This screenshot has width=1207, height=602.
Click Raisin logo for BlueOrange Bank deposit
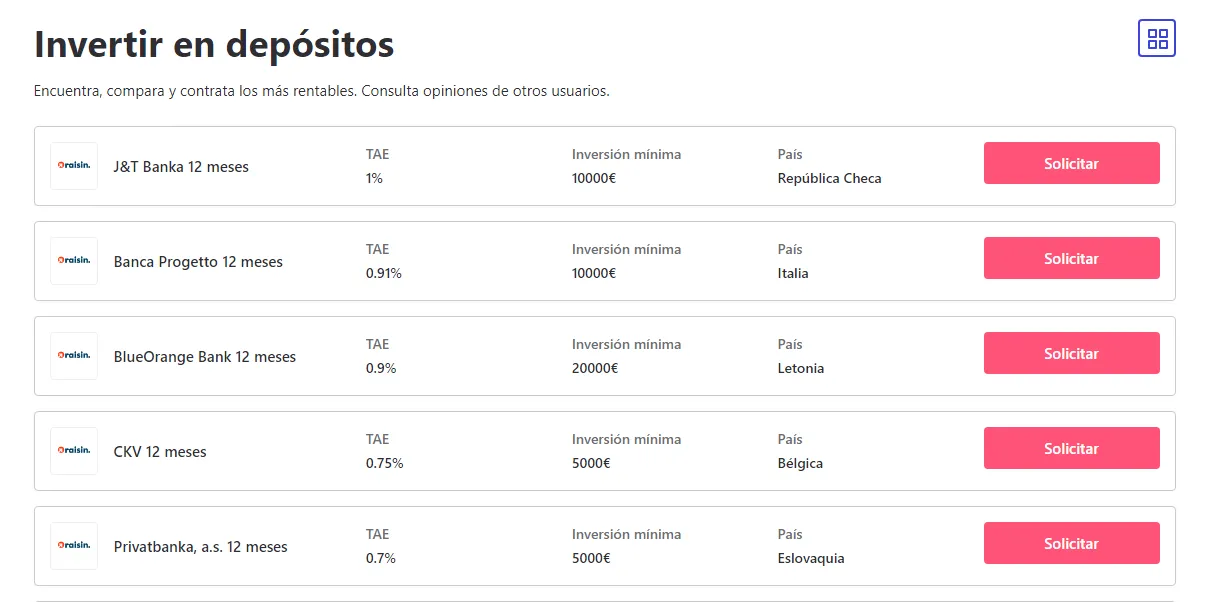click(74, 356)
